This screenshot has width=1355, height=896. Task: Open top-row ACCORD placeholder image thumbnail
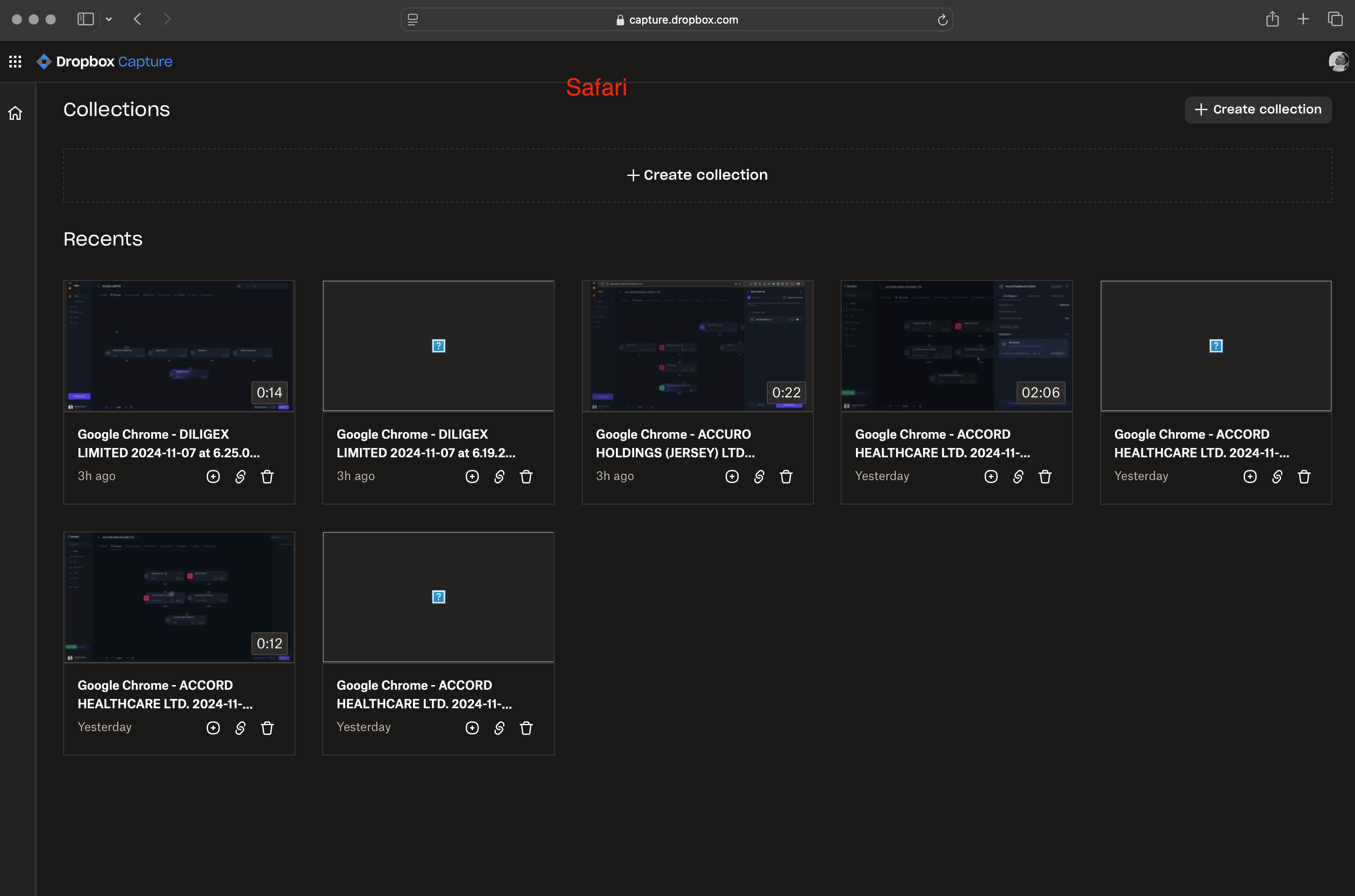pyautogui.click(x=1216, y=346)
